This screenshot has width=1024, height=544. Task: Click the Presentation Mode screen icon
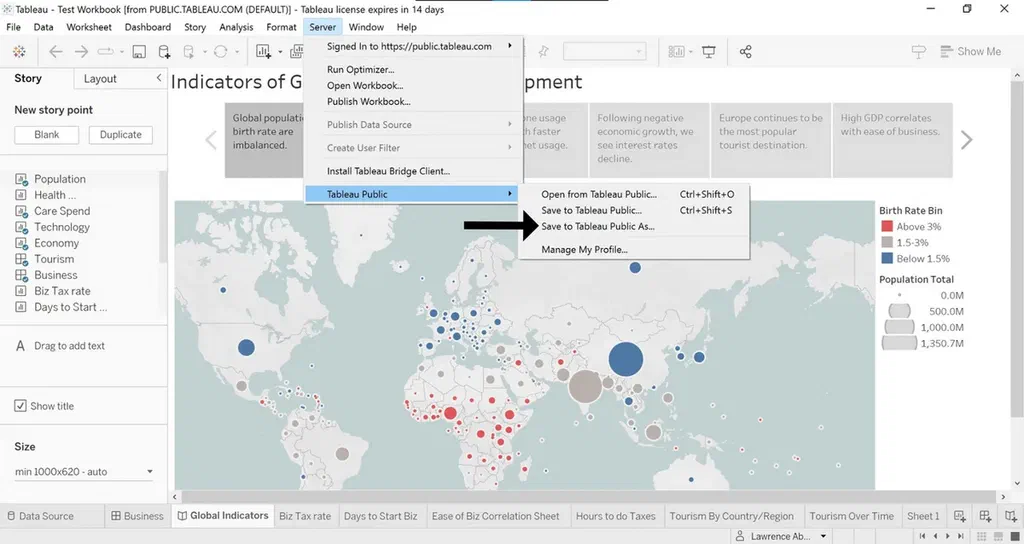[709, 52]
